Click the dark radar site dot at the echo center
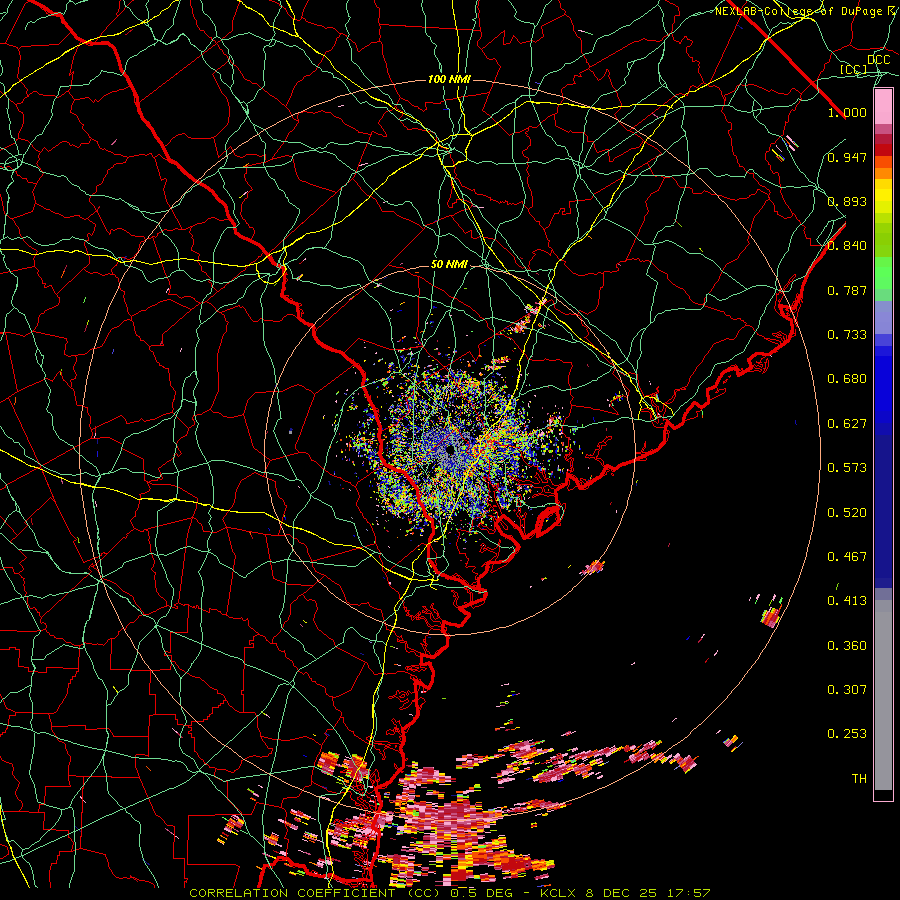Viewport: 900px width, 900px height. 450,450
